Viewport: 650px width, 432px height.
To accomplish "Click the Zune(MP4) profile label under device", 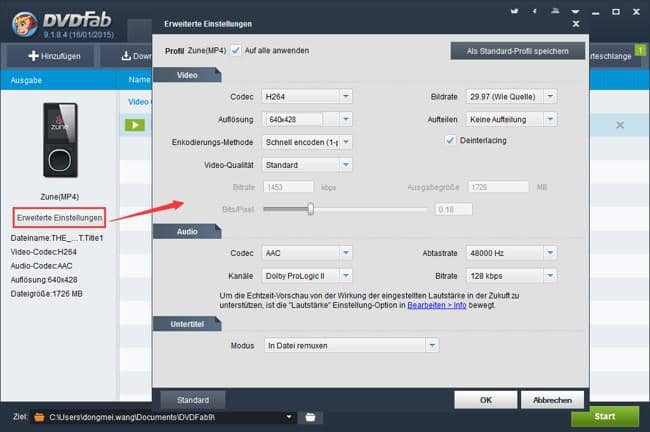I will point(60,197).
